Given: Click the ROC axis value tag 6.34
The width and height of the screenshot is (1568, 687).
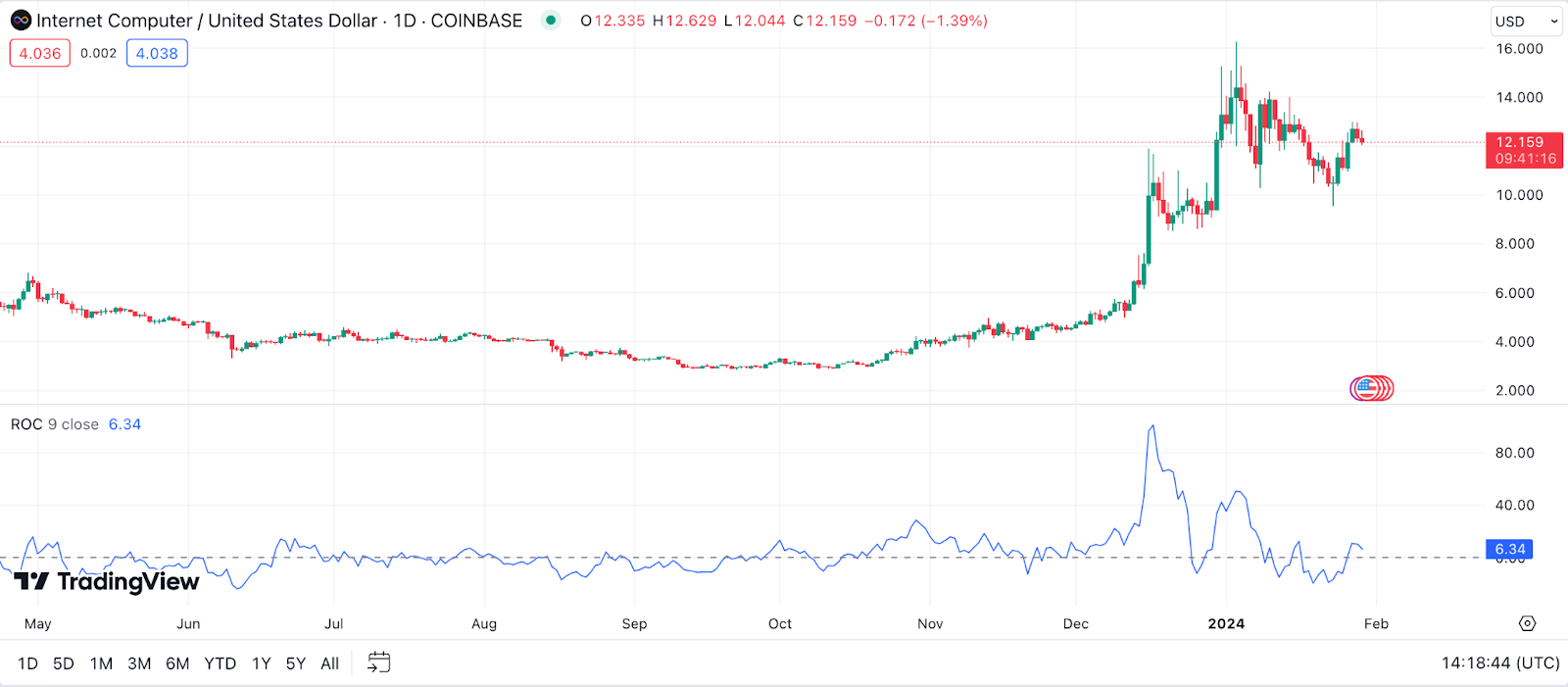Looking at the screenshot, I should 1510,549.
